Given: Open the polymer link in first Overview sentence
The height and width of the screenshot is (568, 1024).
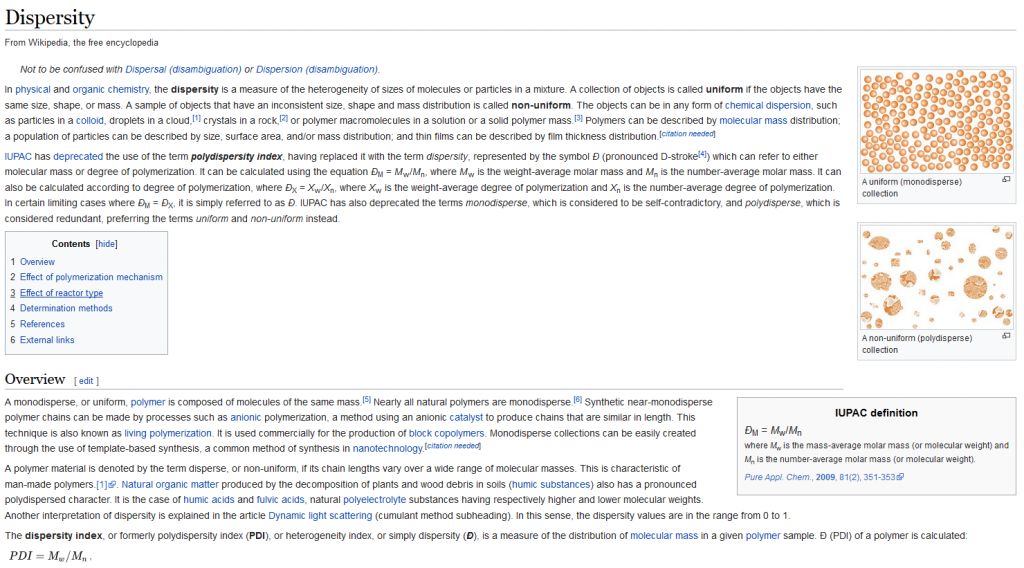Looking at the screenshot, I should (x=148, y=402).
